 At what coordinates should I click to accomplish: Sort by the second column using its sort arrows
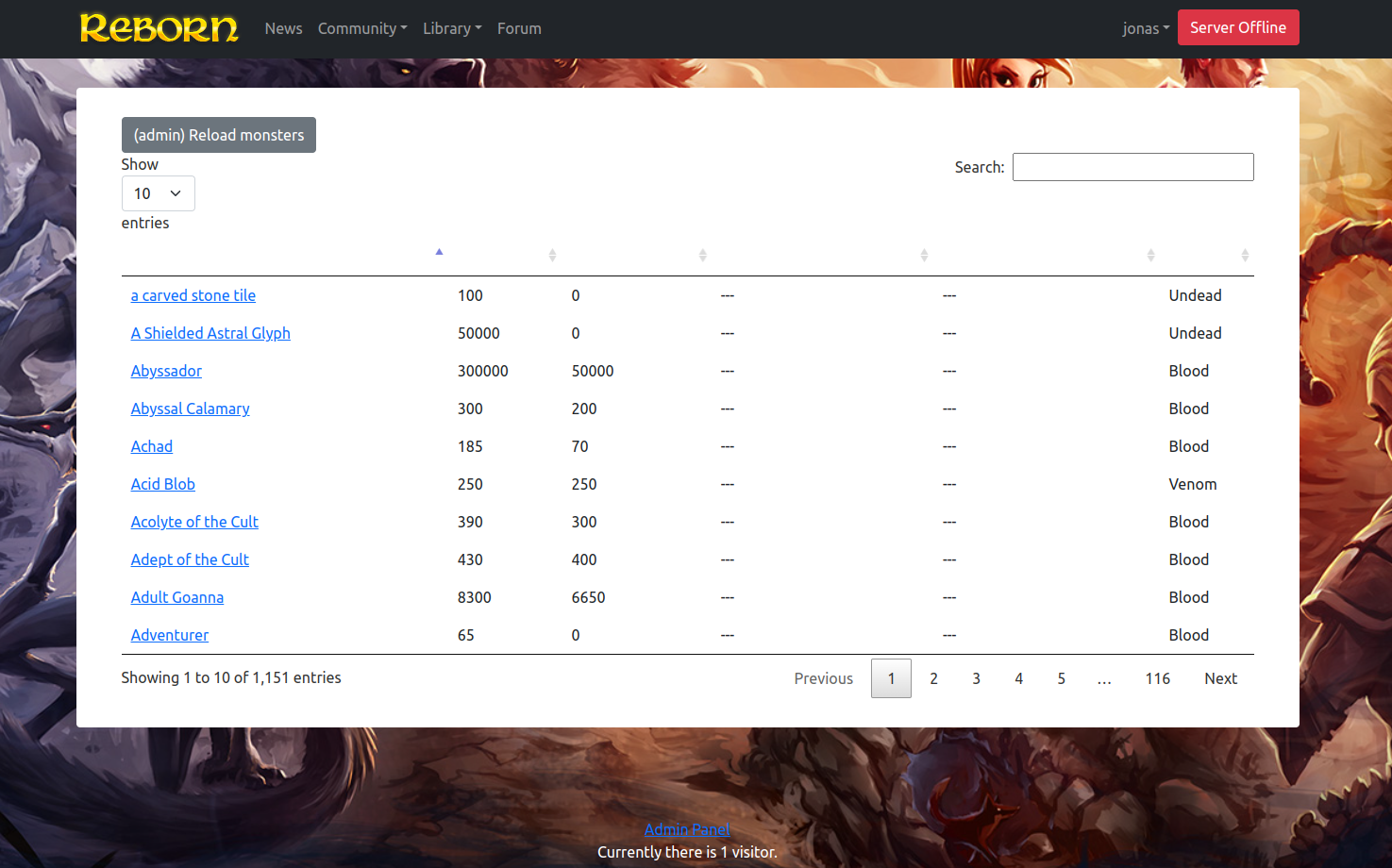tap(552, 254)
